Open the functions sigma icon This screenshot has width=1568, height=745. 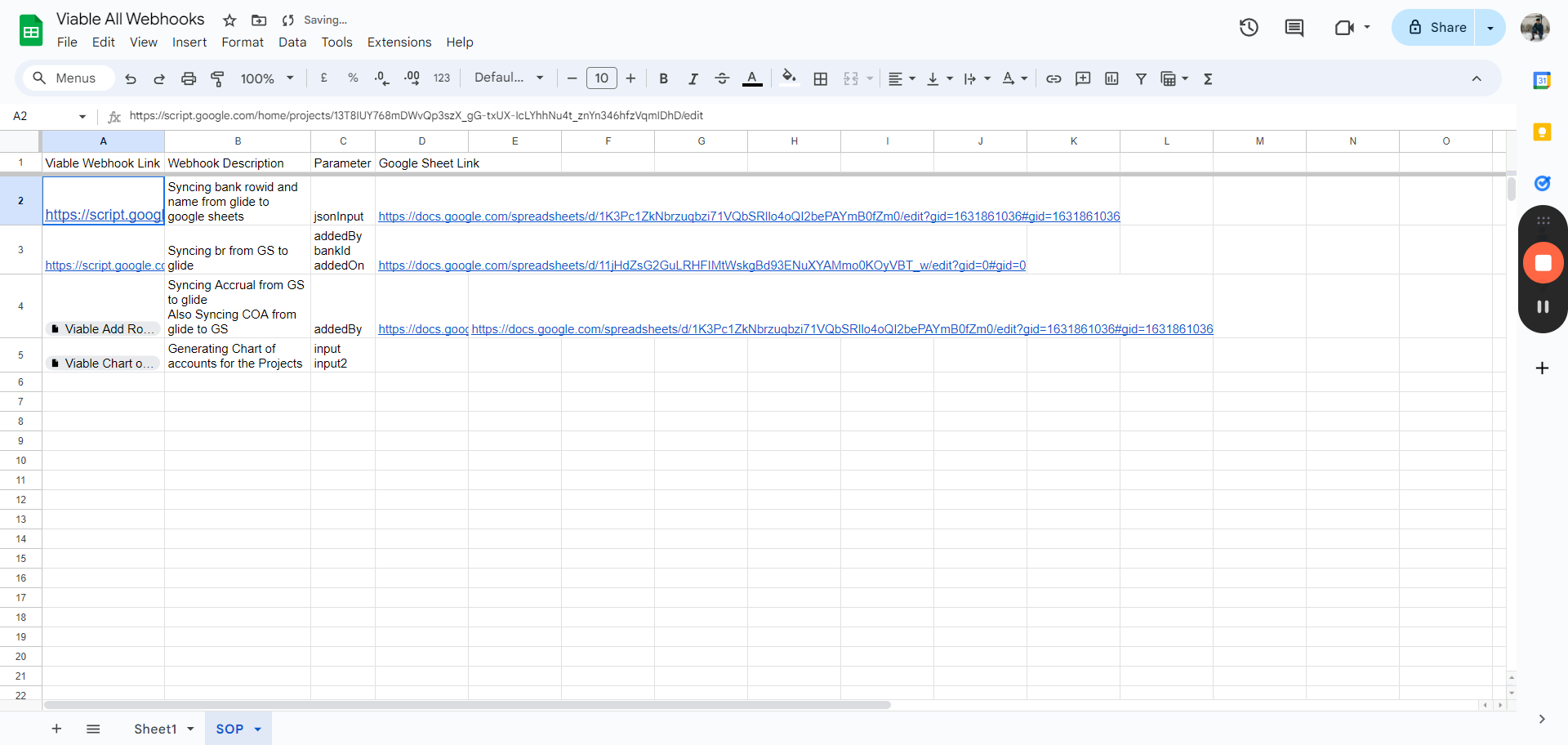click(1208, 78)
